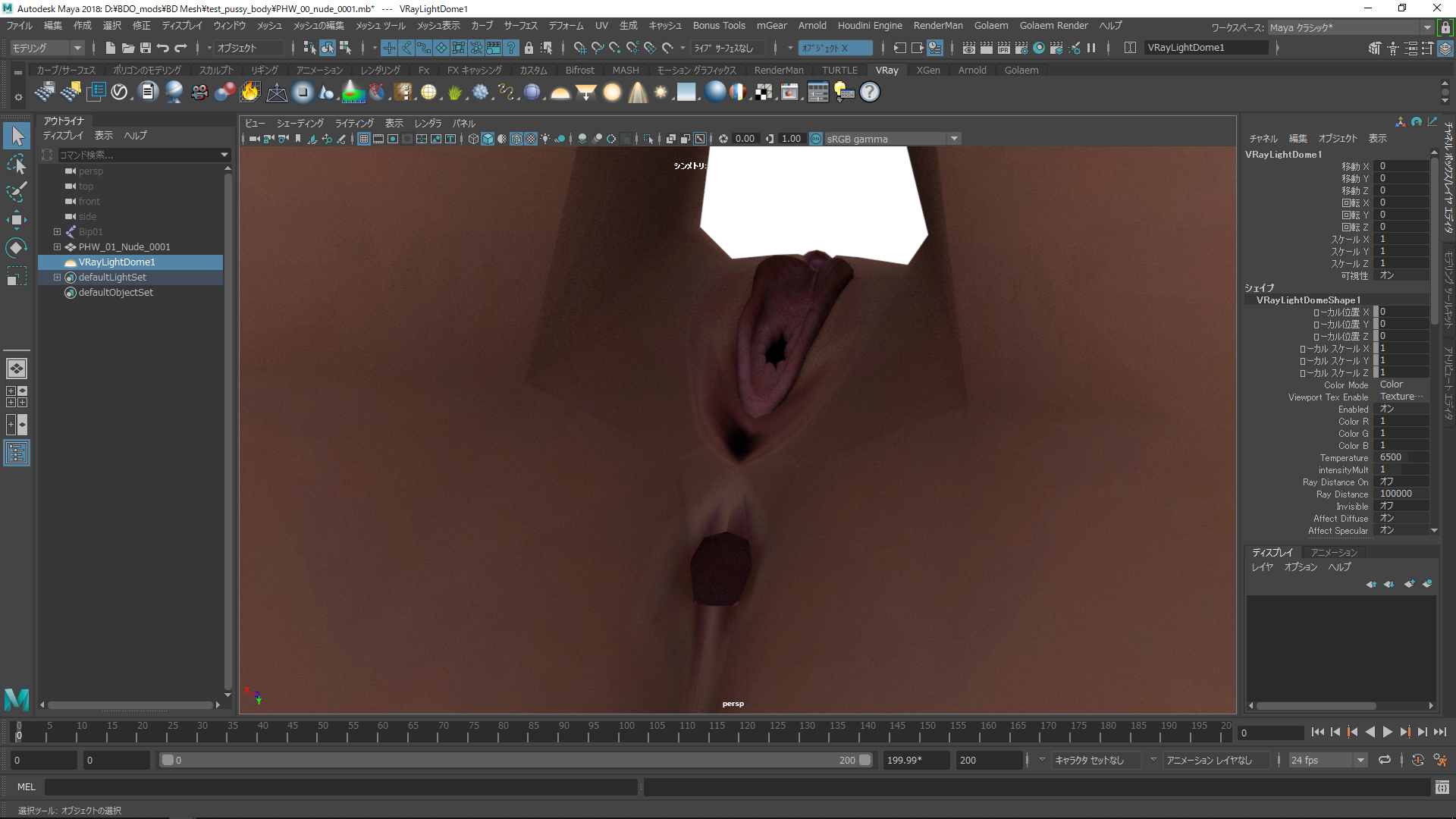Click the Channel Box オブジェクト menu
The image size is (1456, 819).
point(1337,139)
